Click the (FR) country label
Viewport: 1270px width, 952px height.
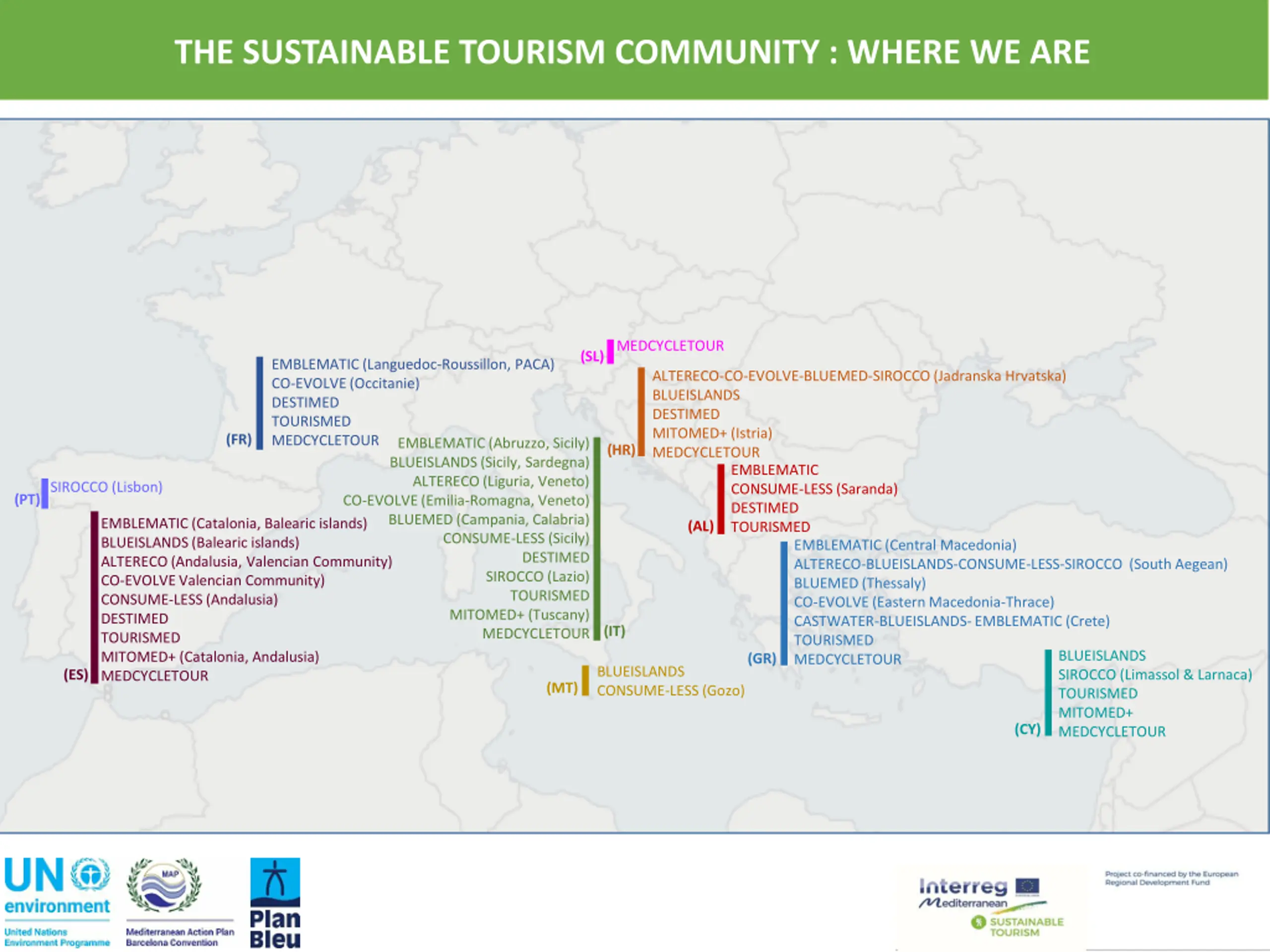pos(239,440)
